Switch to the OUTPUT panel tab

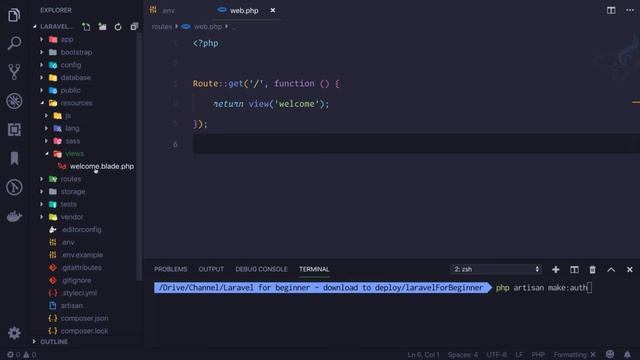(211, 269)
